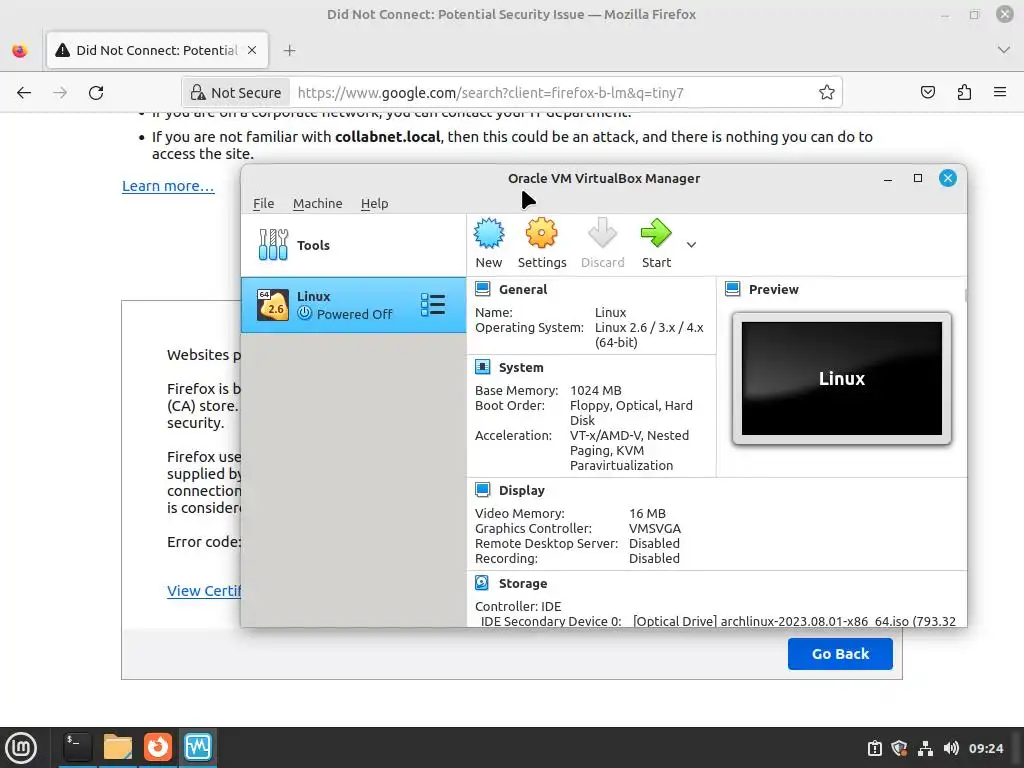The width and height of the screenshot is (1024, 768).
Task: Expand the Start button dropdown arrow
Action: [692, 244]
